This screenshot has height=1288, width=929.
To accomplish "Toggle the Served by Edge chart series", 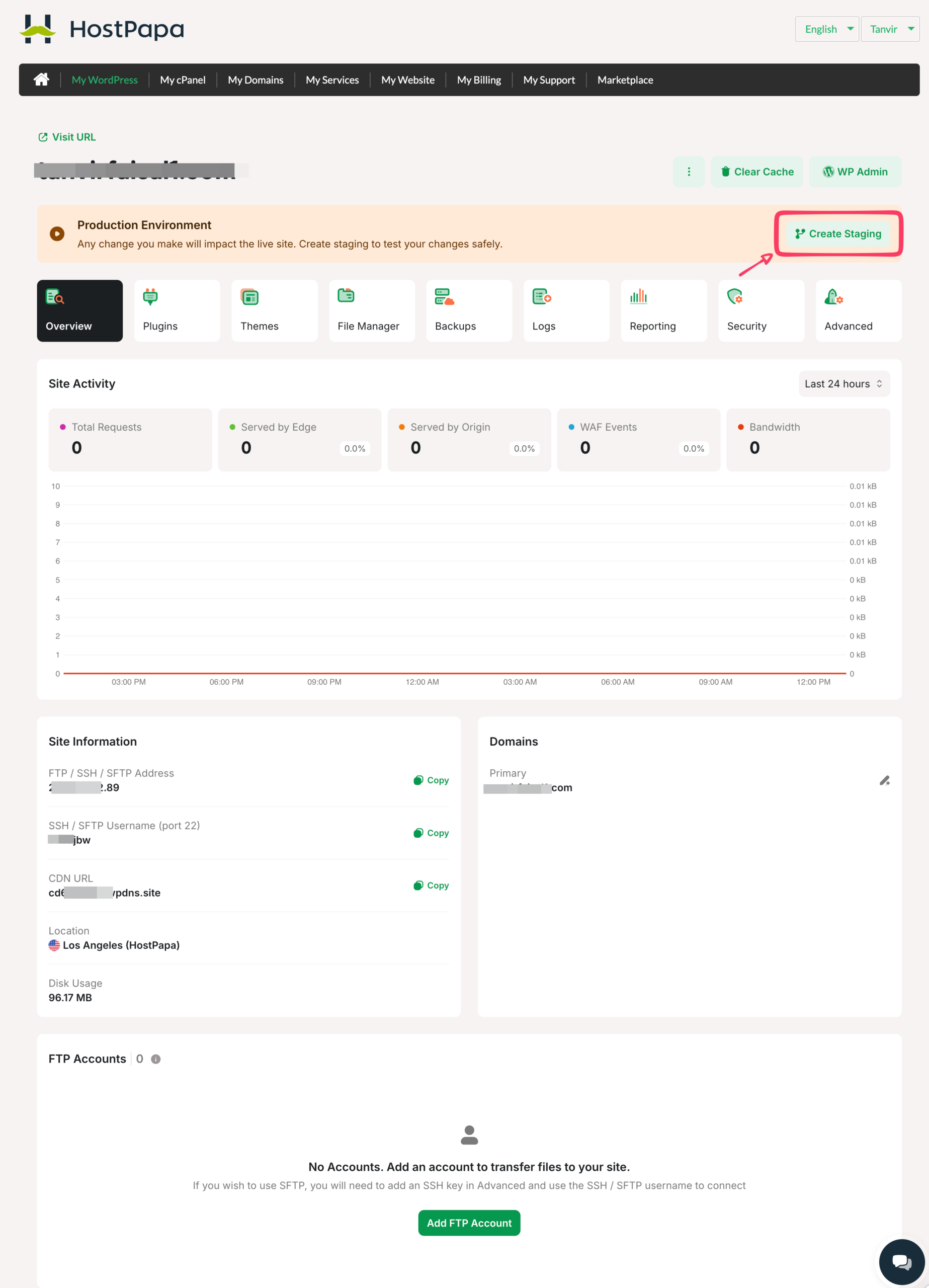I will tap(300, 440).
